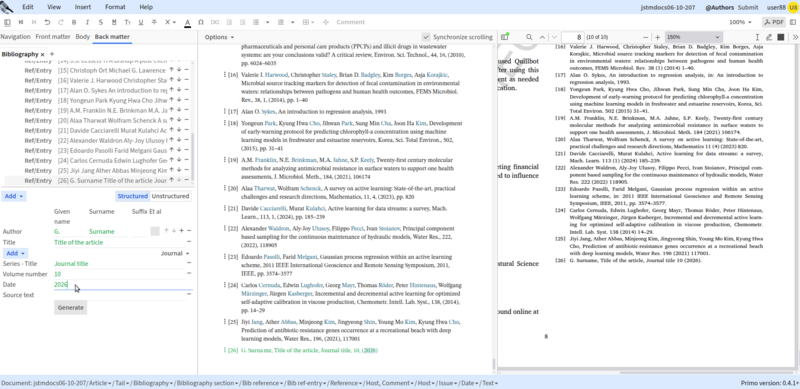This screenshot has height=389, width=800.
Task: Switch to the Body tab
Action: pyautogui.click(x=83, y=37)
